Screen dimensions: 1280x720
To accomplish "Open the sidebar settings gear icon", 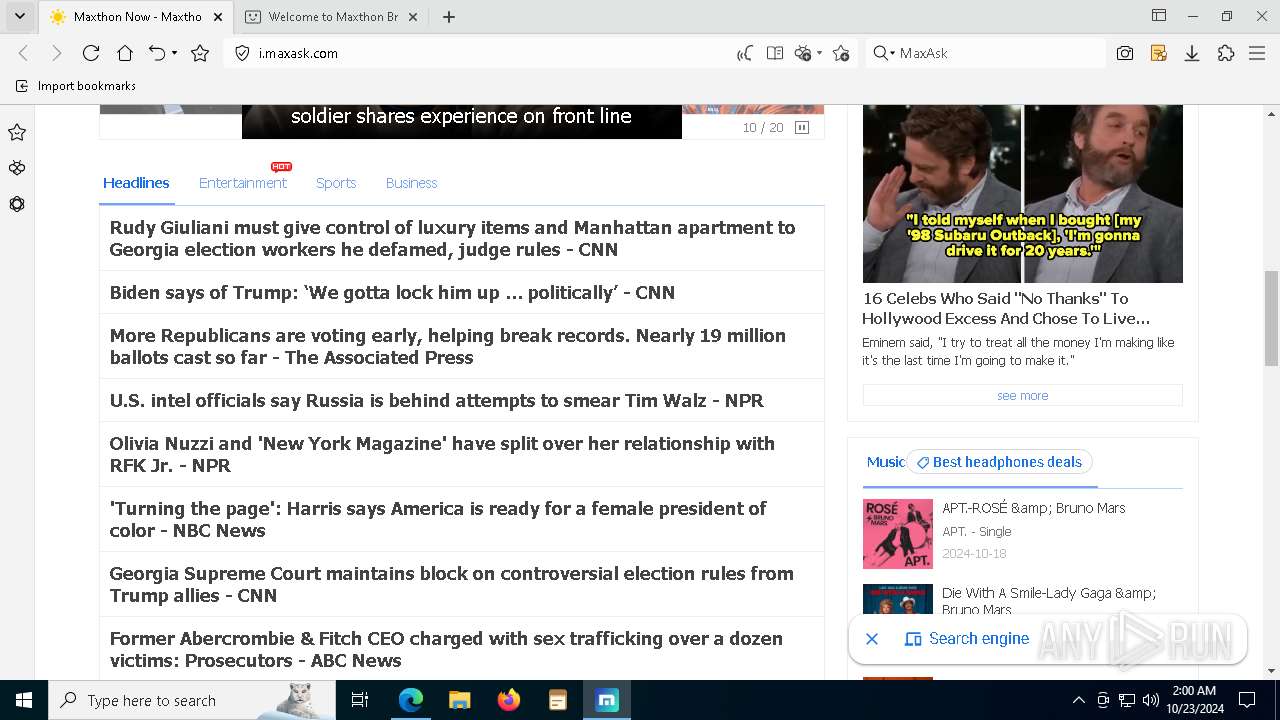I will (x=17, y=204).
